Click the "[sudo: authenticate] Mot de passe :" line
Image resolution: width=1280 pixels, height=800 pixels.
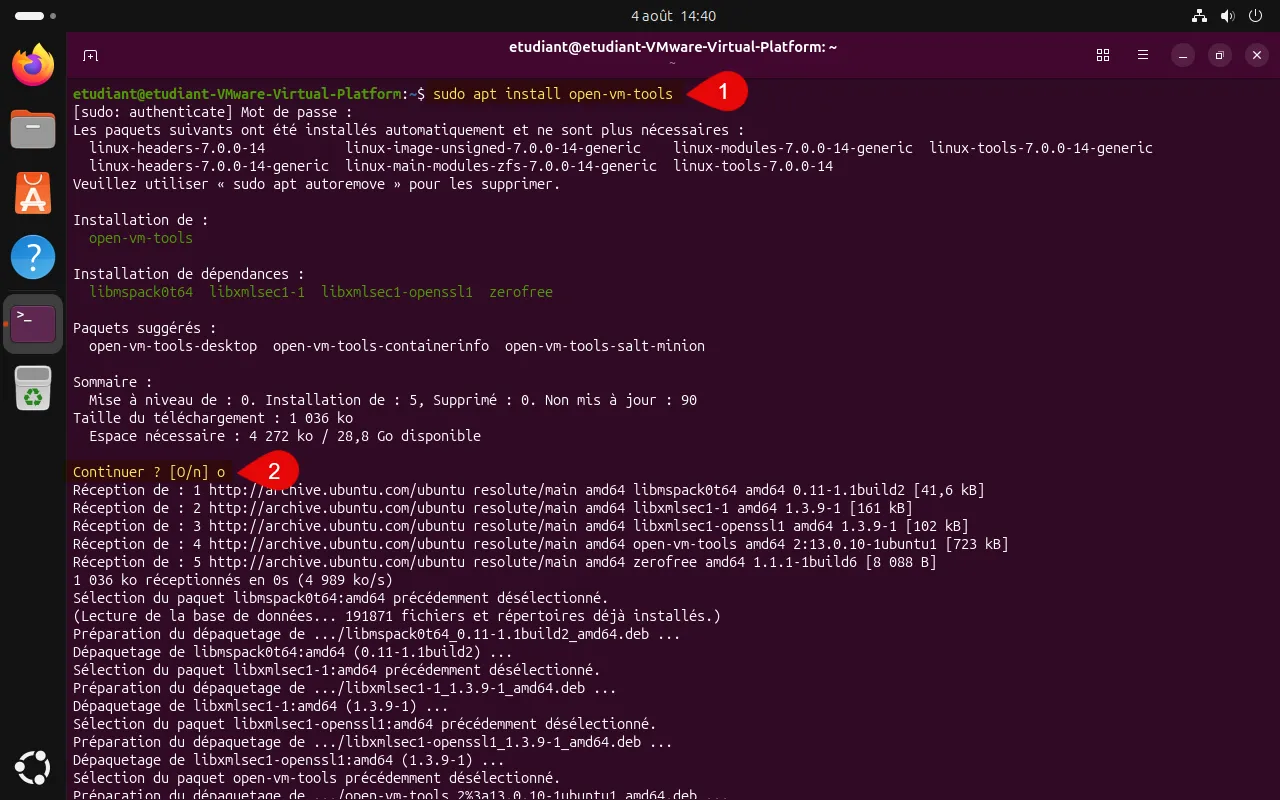tap(213, 112)
